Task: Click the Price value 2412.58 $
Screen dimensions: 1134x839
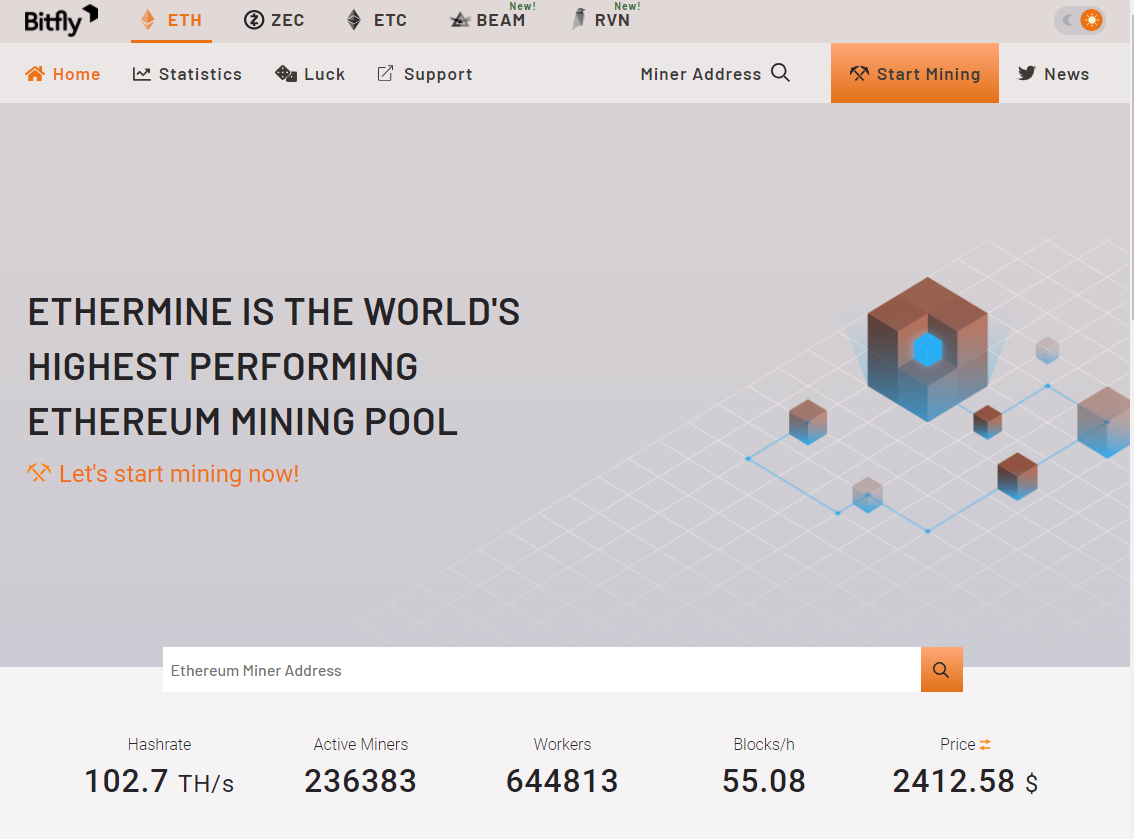Action: 965,781
